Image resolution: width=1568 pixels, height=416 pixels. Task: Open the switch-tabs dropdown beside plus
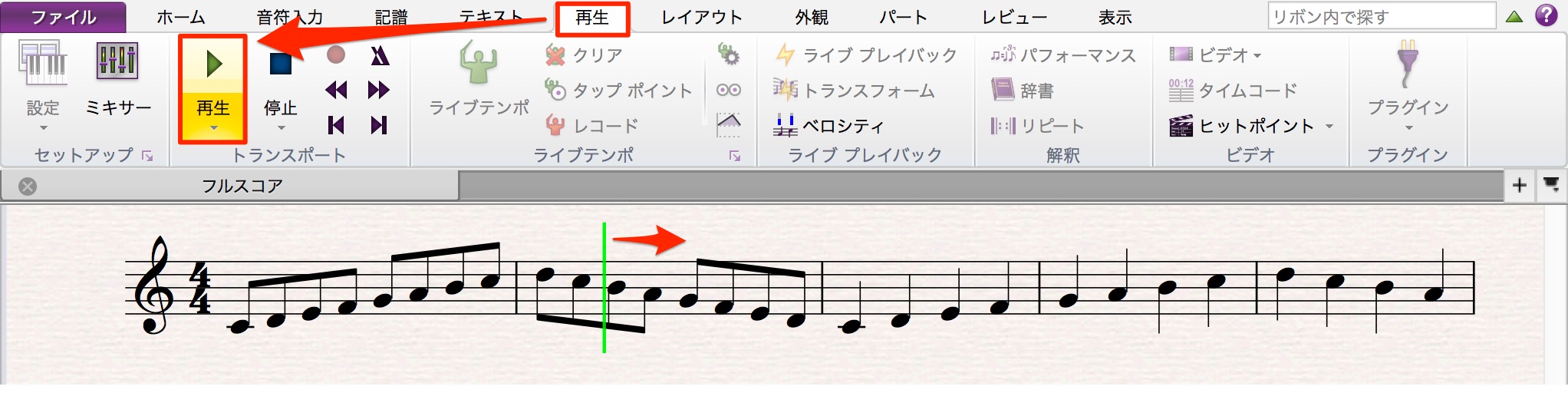pos(1551,185)
